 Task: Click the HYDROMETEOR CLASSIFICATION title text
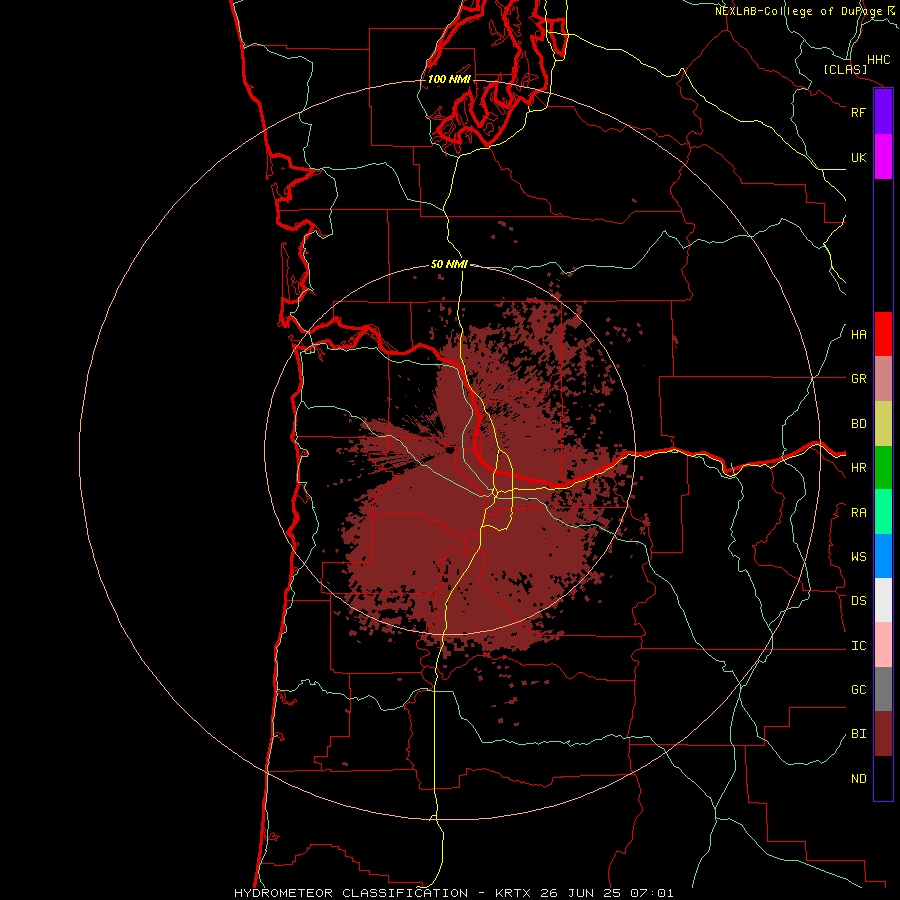coord(351,893)
